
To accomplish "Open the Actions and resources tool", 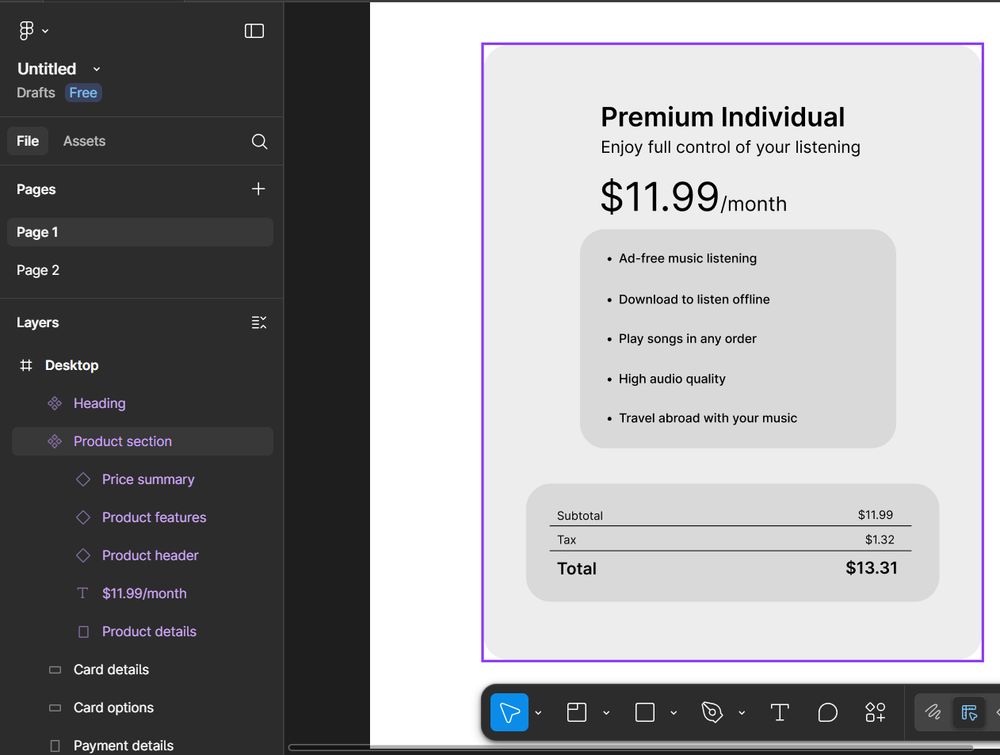I will 875,712.
